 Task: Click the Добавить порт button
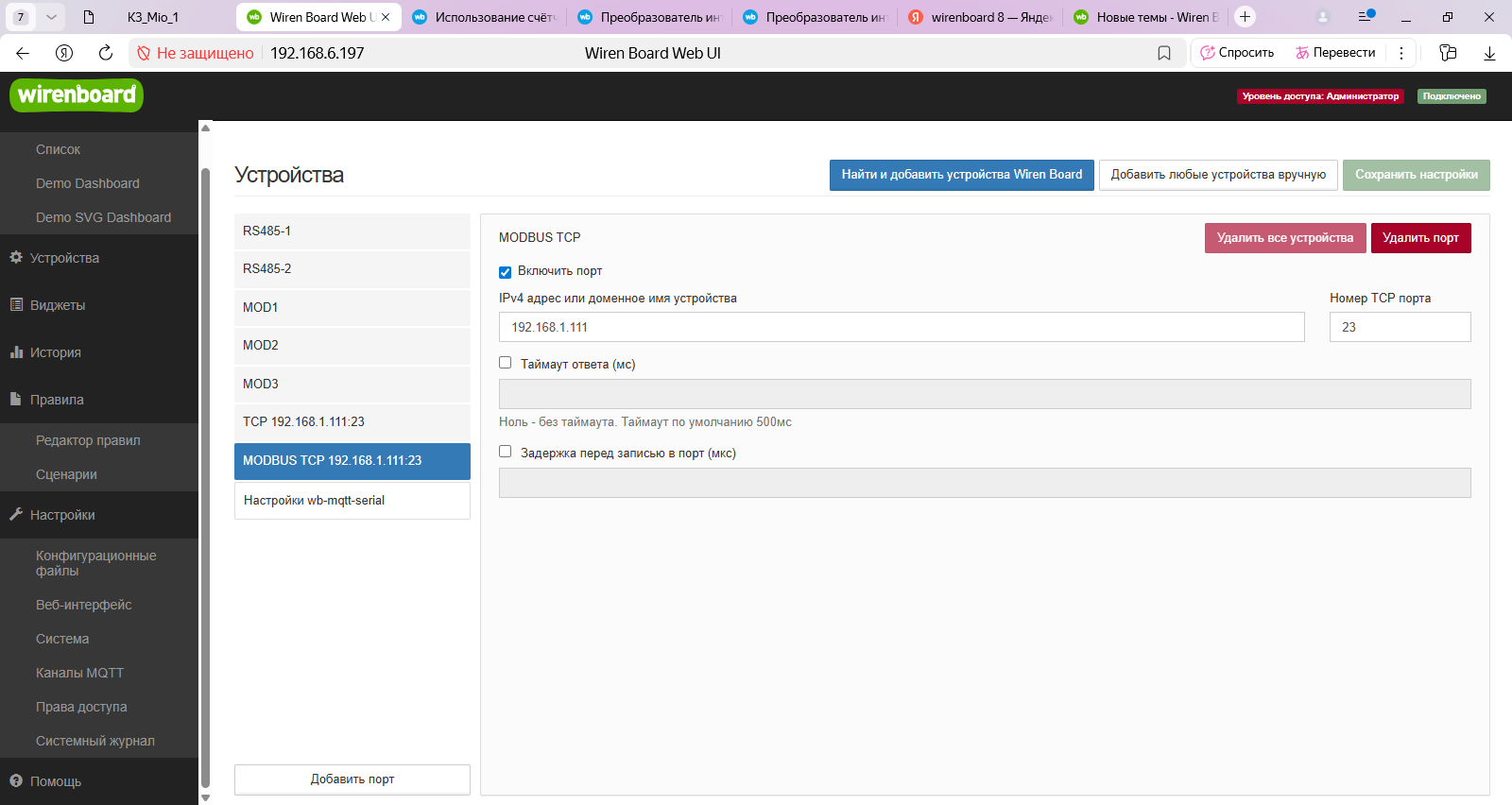coord(352,779)
